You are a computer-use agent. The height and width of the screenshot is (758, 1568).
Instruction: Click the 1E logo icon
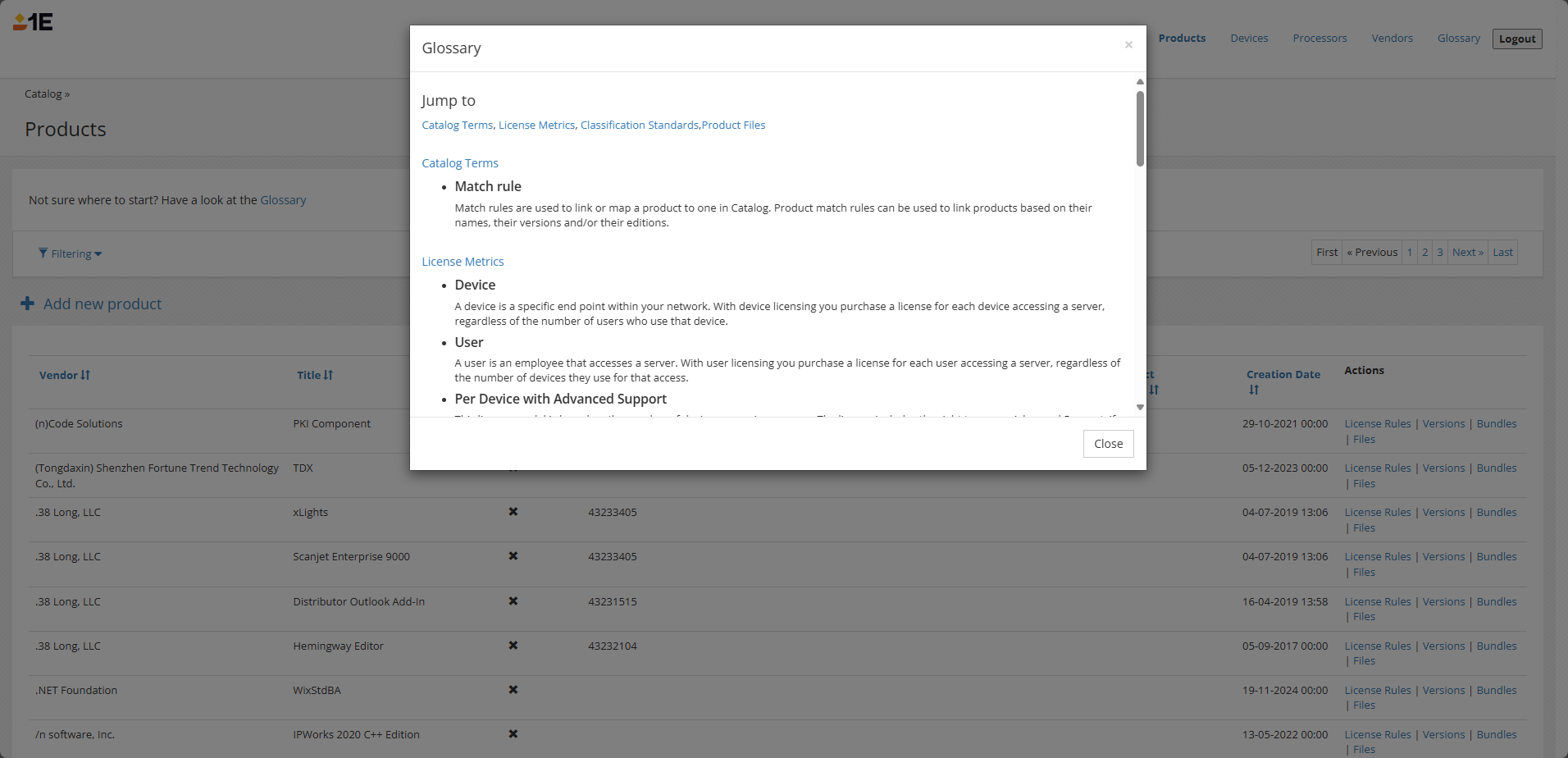click(x=33, y=22)
